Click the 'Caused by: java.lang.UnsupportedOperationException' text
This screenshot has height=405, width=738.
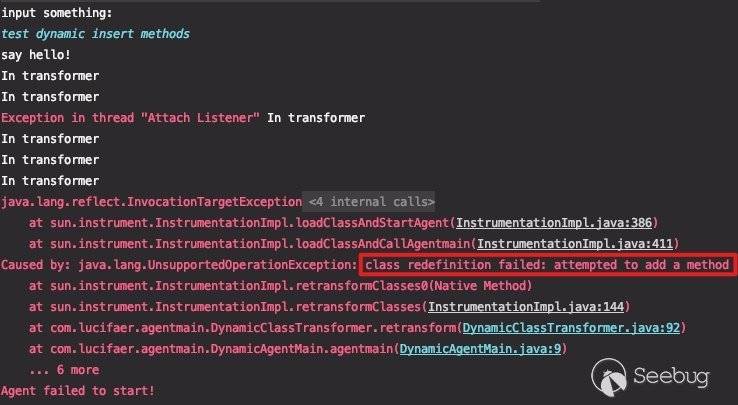179,265
